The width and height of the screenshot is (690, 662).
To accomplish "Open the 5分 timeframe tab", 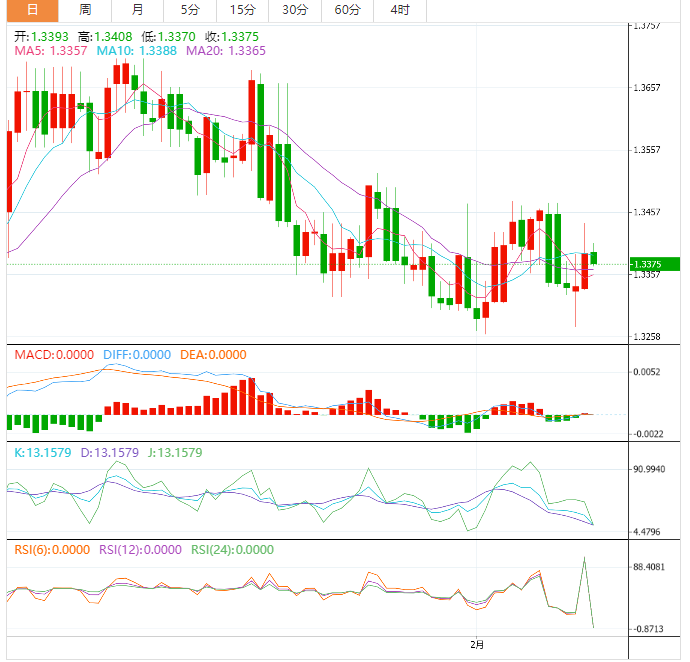I will pos(190,10).
